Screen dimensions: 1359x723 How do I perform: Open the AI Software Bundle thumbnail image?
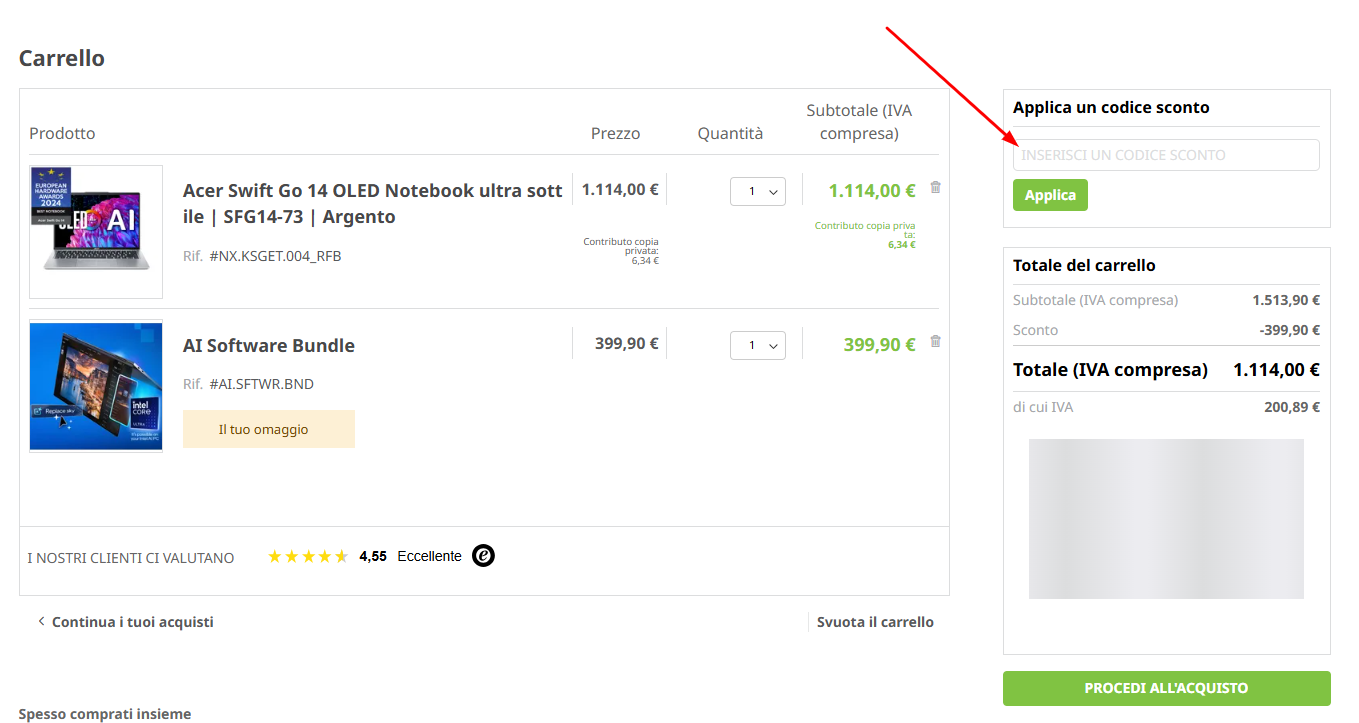96,386
